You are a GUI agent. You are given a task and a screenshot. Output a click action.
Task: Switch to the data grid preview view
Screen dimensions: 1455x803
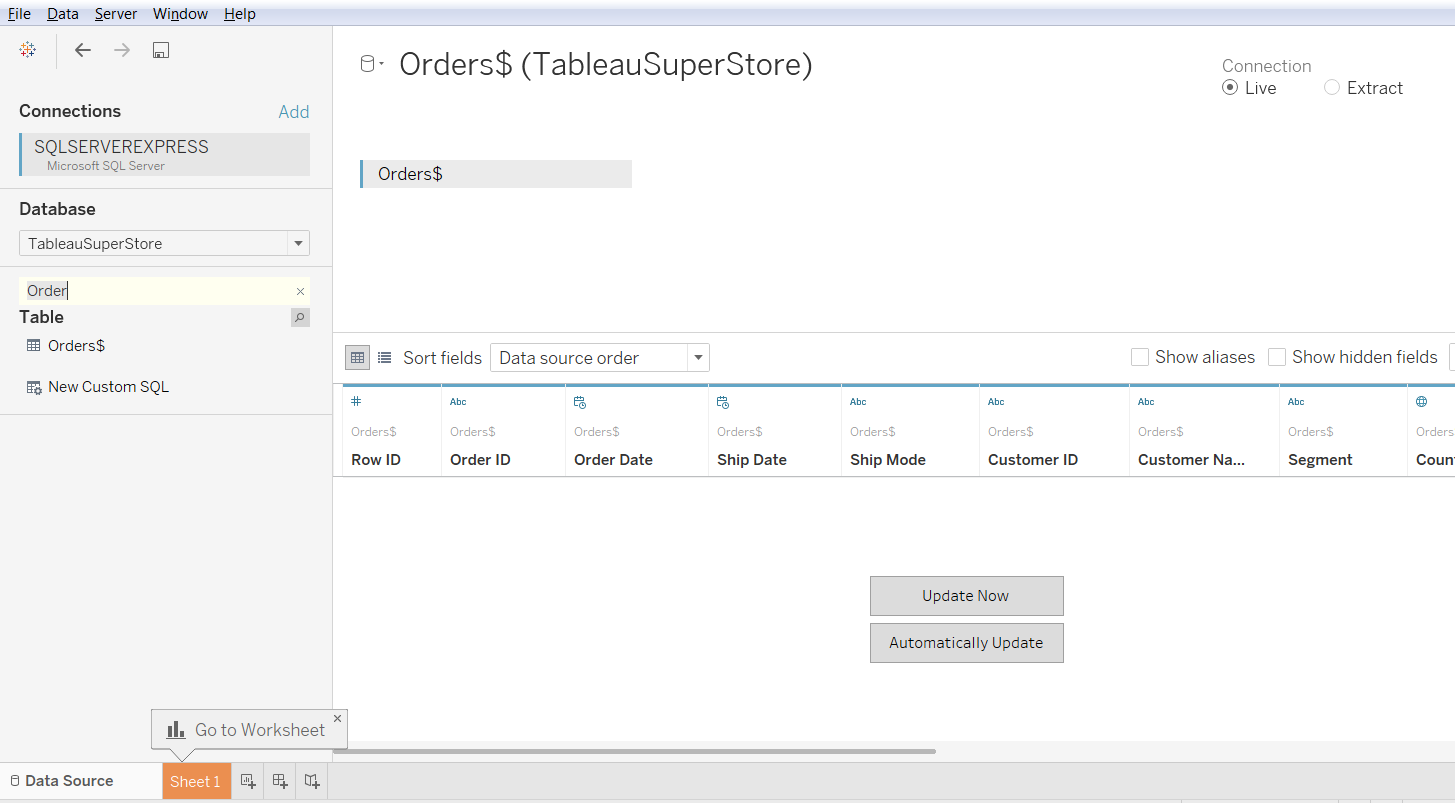[x=357, y=357]
